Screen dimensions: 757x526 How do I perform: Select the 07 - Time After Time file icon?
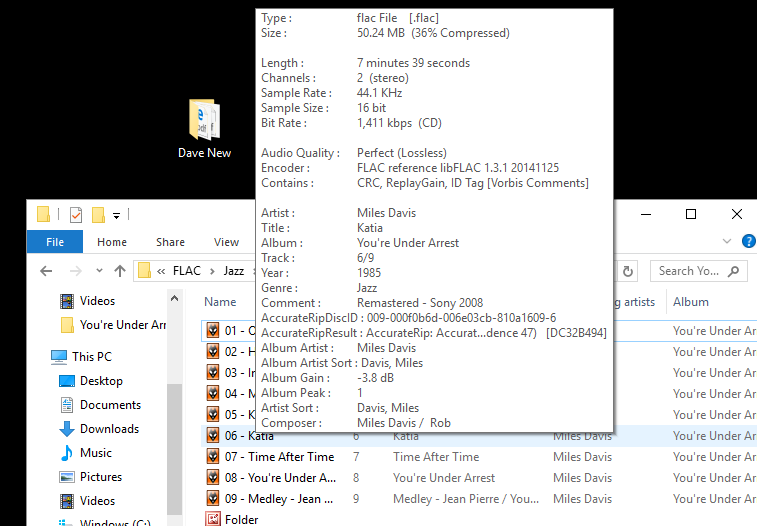pyautogui.click(x=212, y=457)
